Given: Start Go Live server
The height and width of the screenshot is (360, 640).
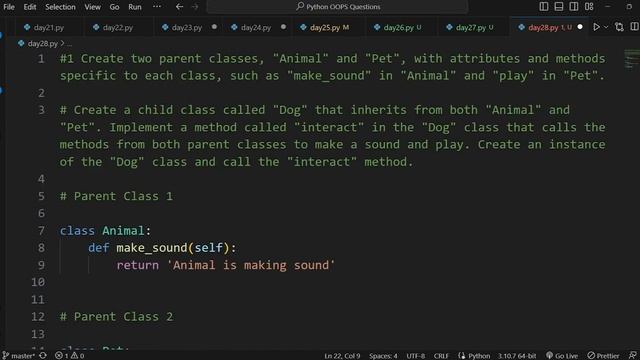Looking at the screenshot, I should 562,356.
